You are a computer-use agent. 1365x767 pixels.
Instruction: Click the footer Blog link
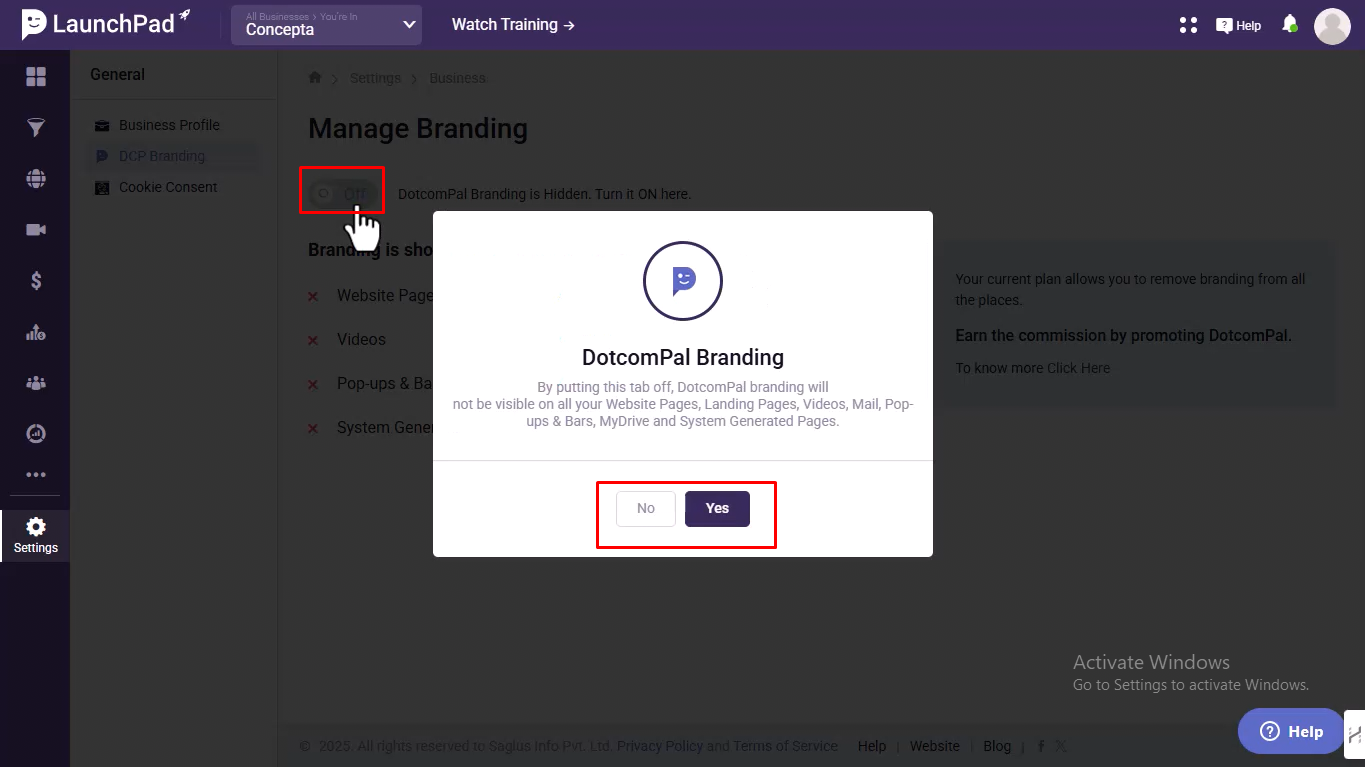click(x=997, y=746)
